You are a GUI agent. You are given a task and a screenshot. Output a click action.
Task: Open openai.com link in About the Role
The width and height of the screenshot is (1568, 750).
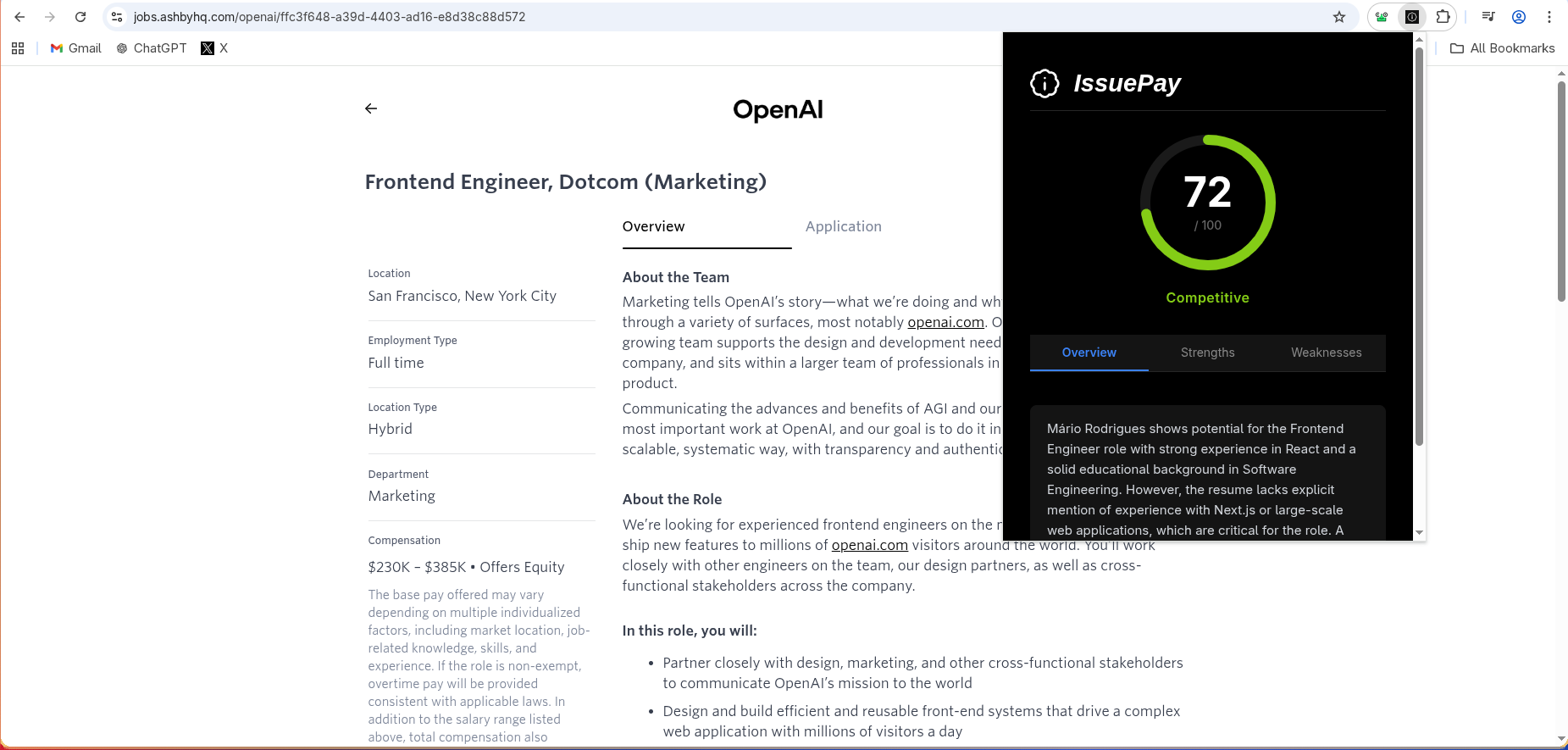[x=869, y=545]
